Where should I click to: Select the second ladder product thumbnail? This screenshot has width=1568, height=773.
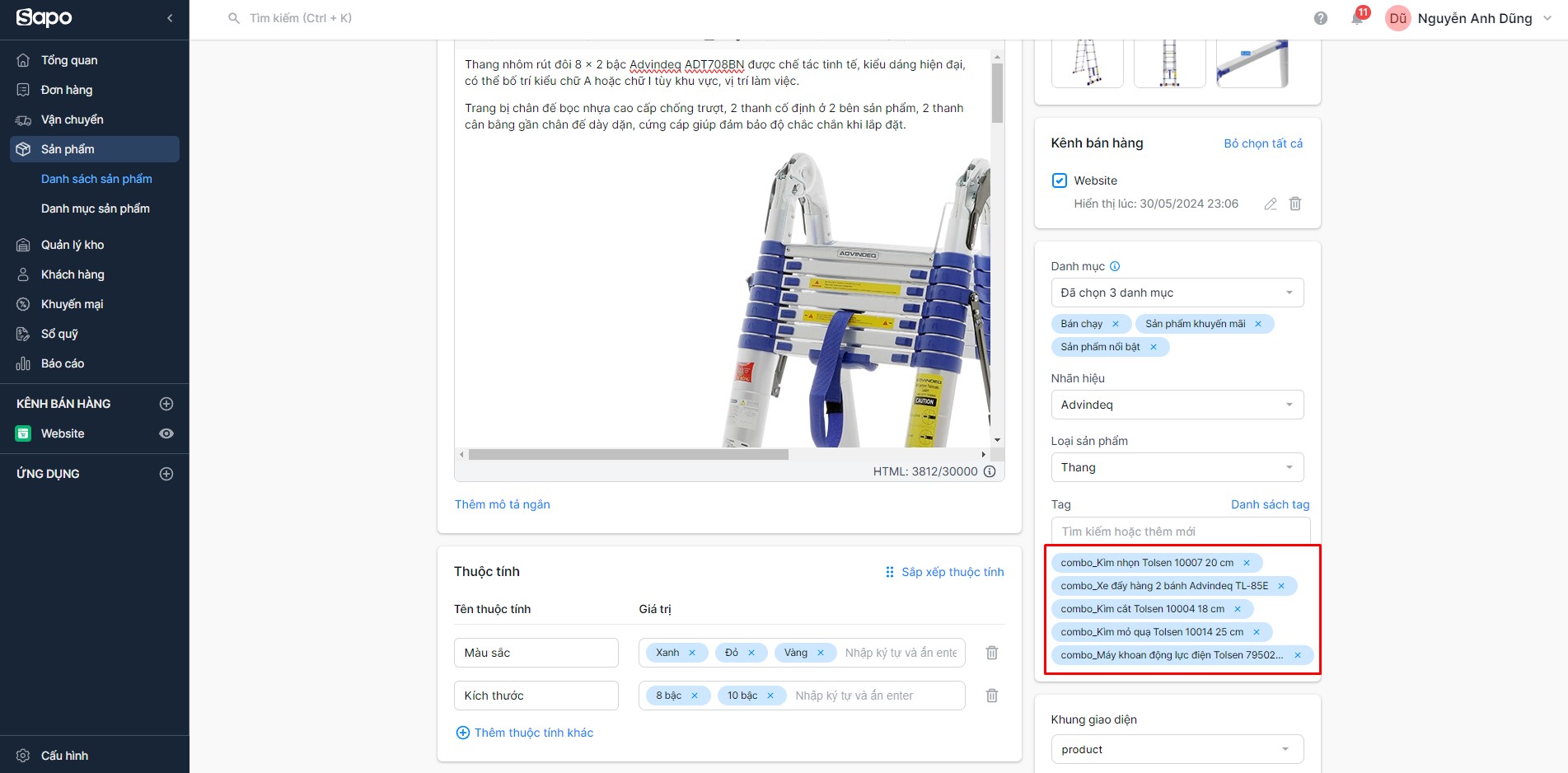coord(1170,63)
